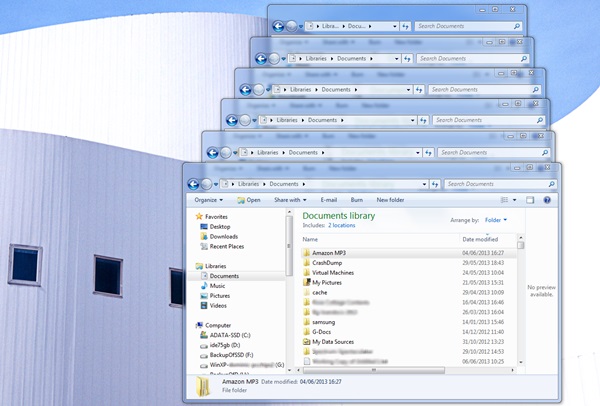600x406 pixels.
Task: Click the Change your view button
Action: point(505,200)
